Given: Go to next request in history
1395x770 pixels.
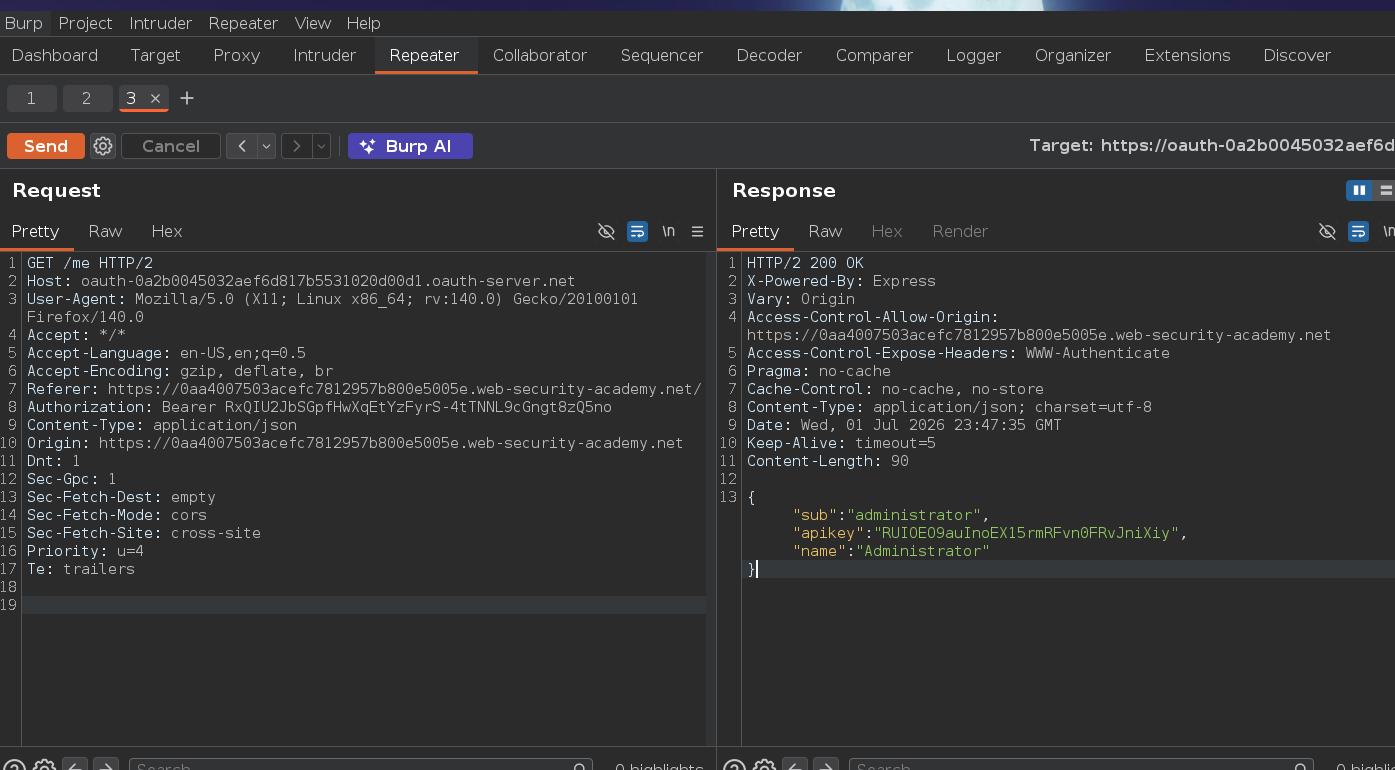Looking at the screenshot, I should click(297, 146).
